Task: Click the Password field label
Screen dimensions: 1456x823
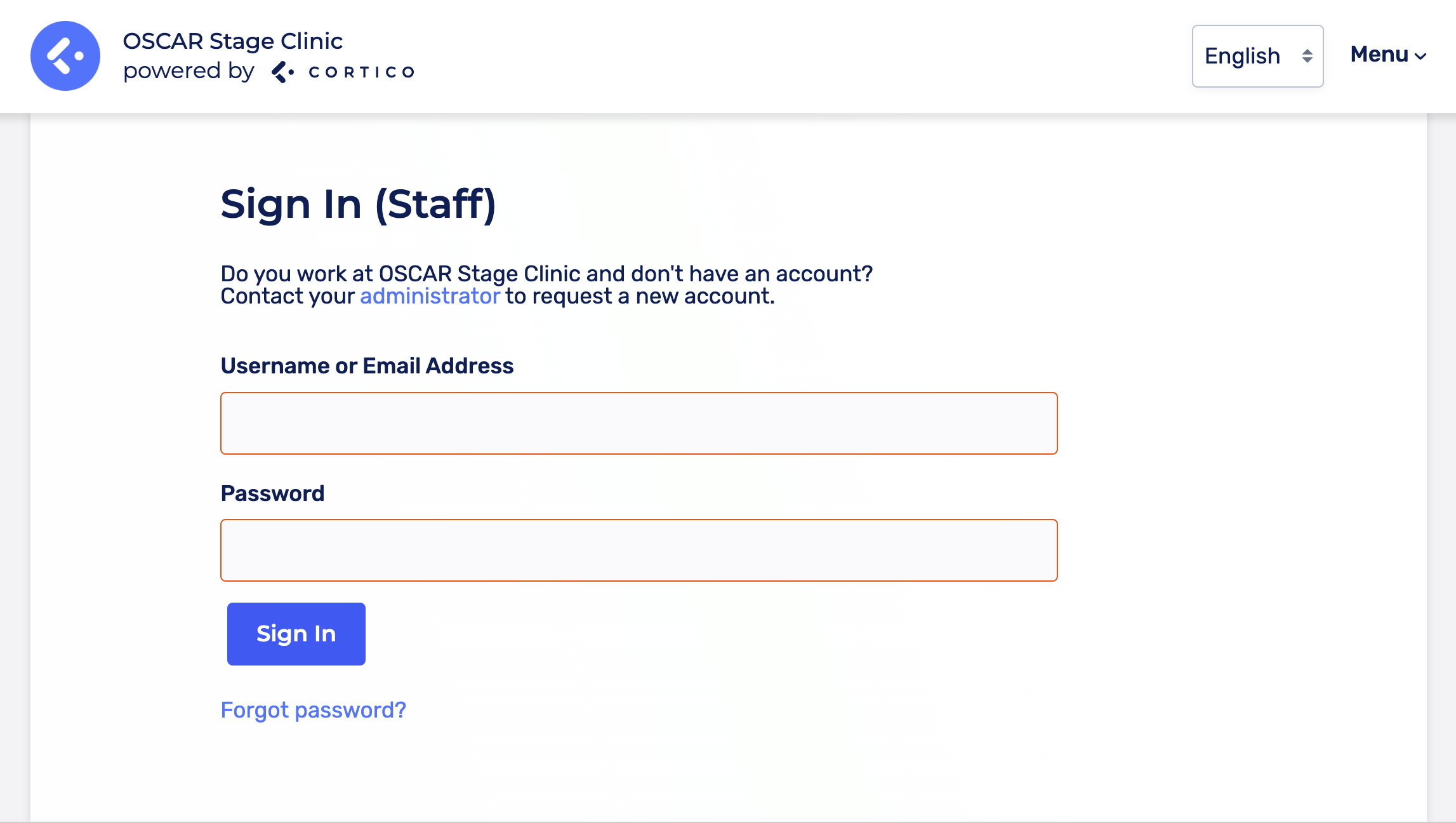Action: click(x=272, y=493)
